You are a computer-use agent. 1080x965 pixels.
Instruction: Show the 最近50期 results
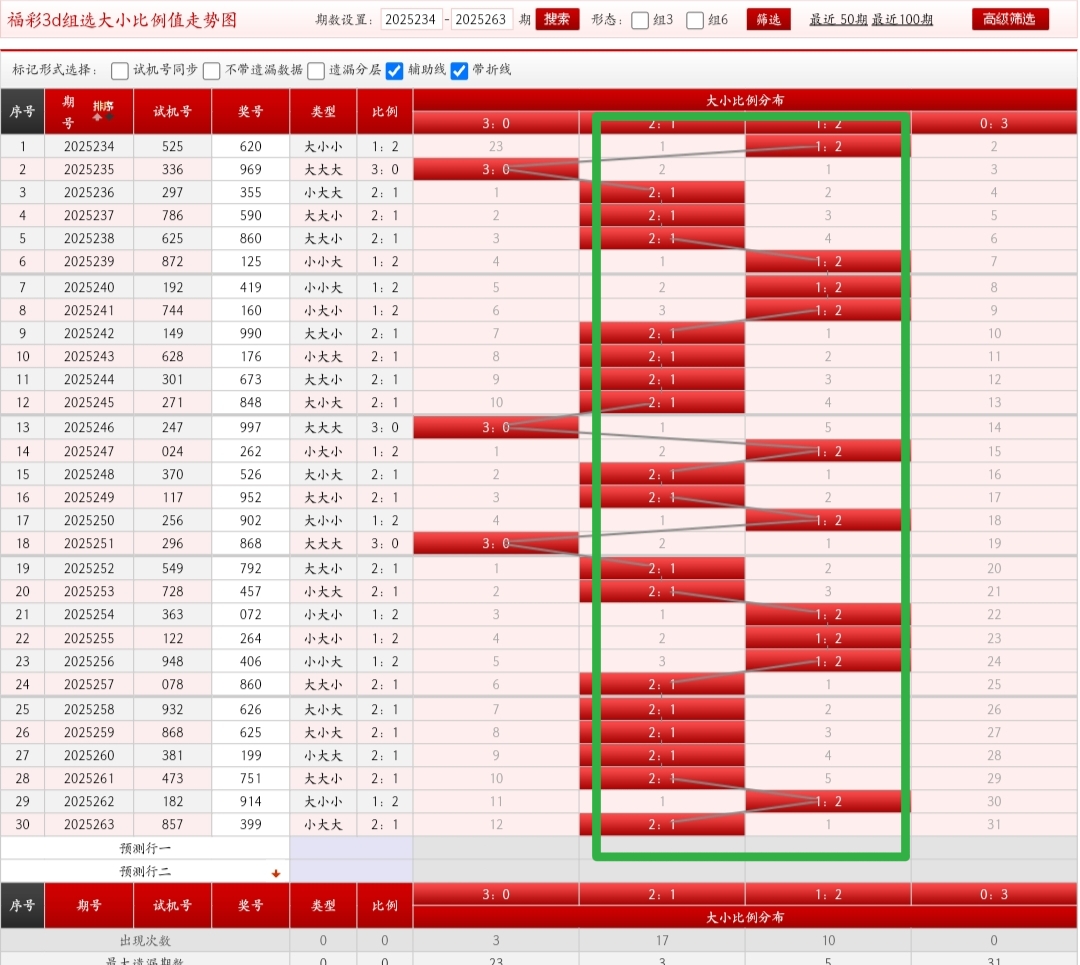(838, 19)
